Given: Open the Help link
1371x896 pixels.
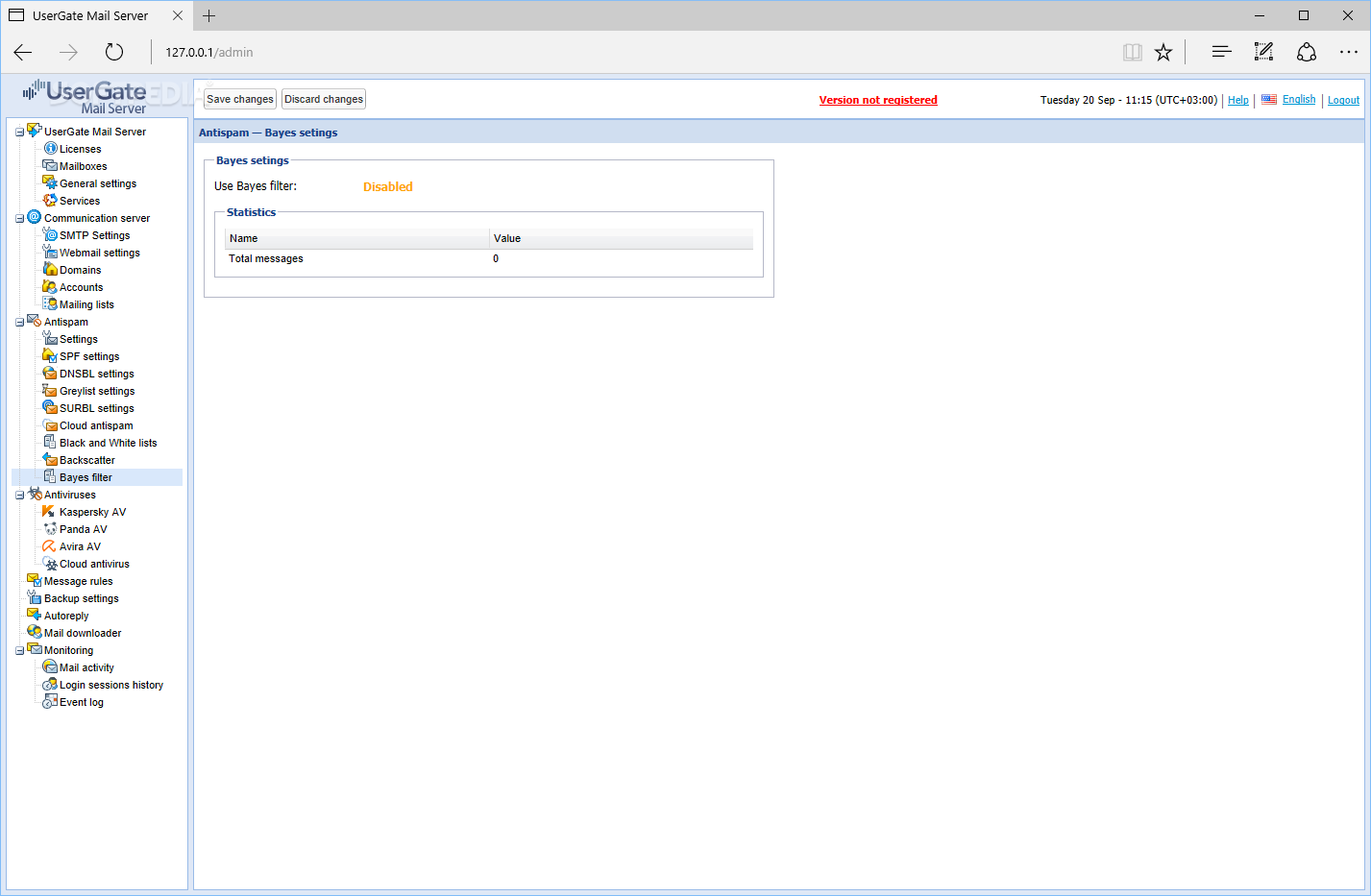Looking at the screenshot, I should tap(1238, 100).
